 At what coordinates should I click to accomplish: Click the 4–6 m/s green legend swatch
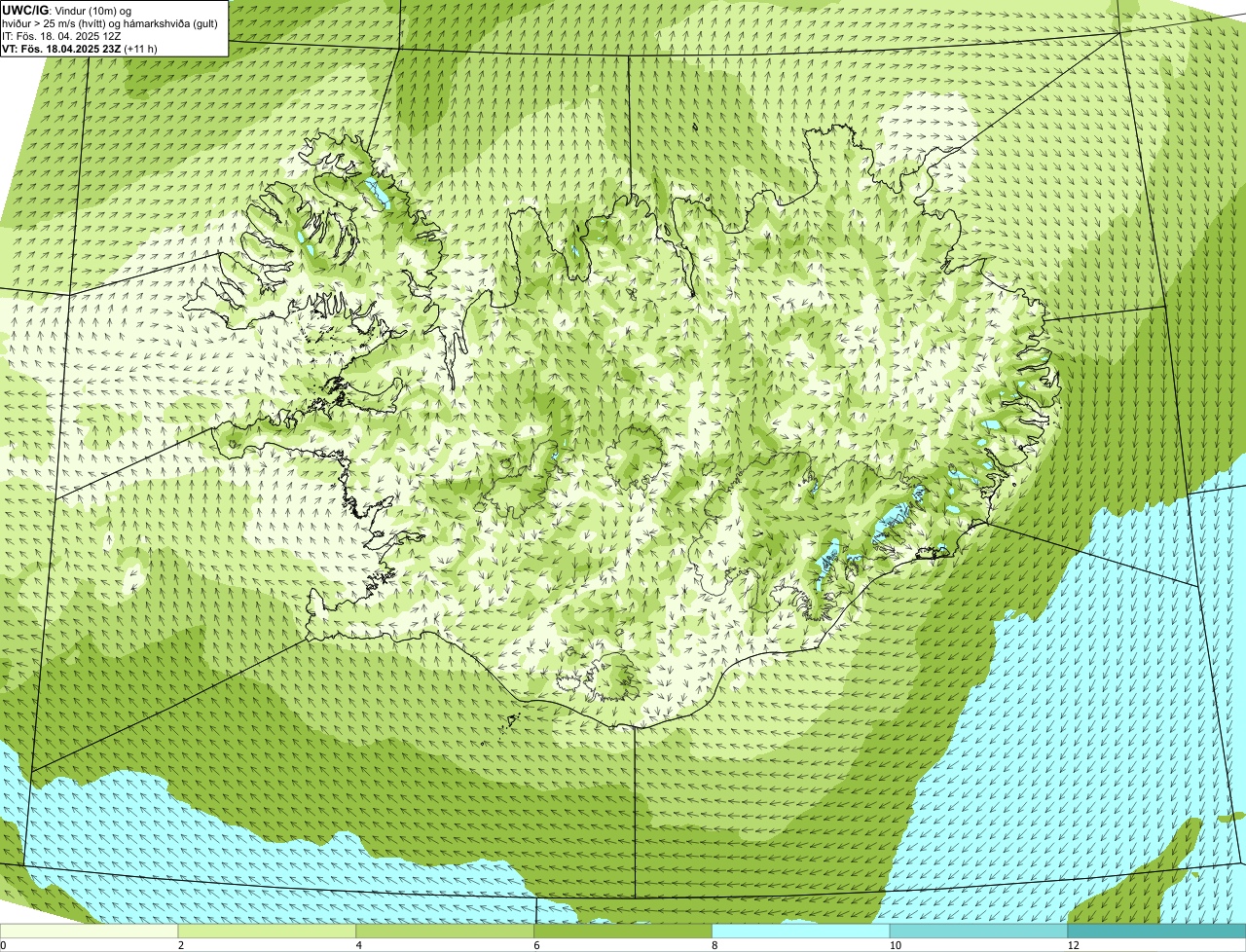coord(446,931)
